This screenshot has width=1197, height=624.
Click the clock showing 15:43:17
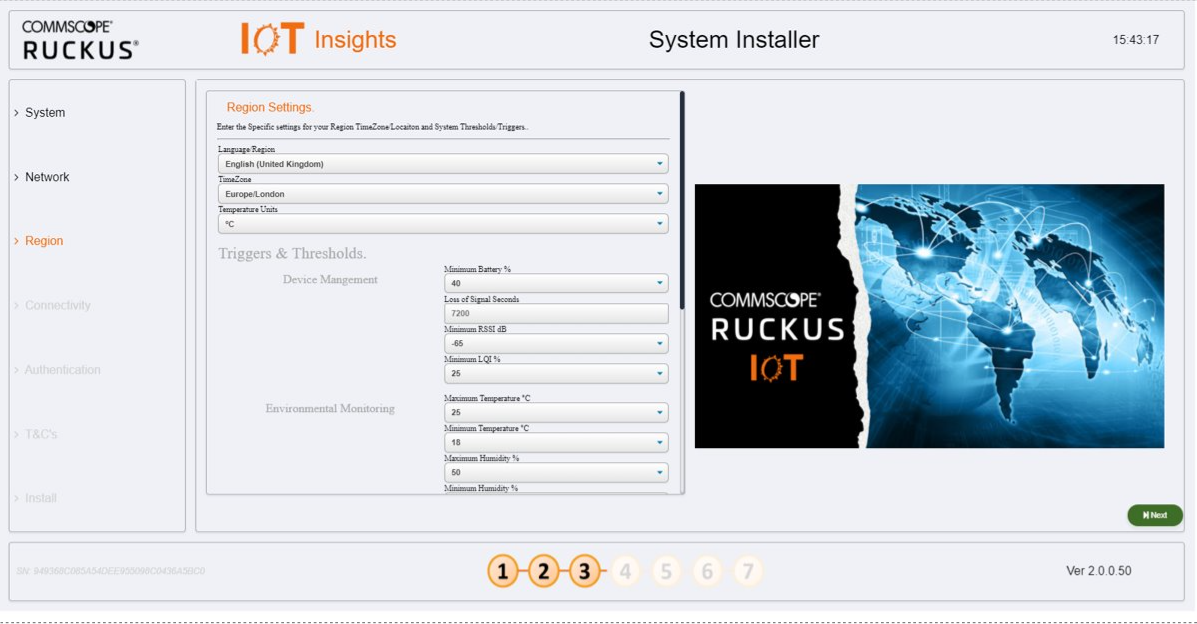[x=1135, y=40]
